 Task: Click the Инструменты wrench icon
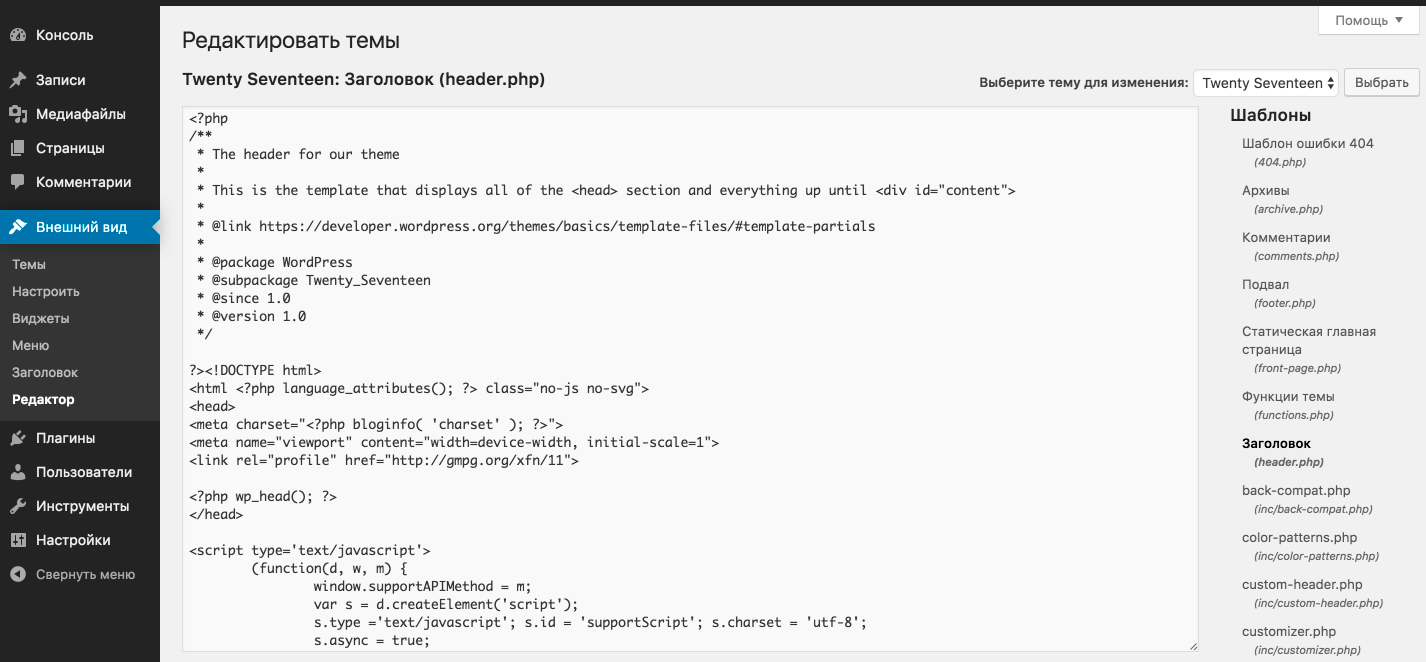(18, 506)
